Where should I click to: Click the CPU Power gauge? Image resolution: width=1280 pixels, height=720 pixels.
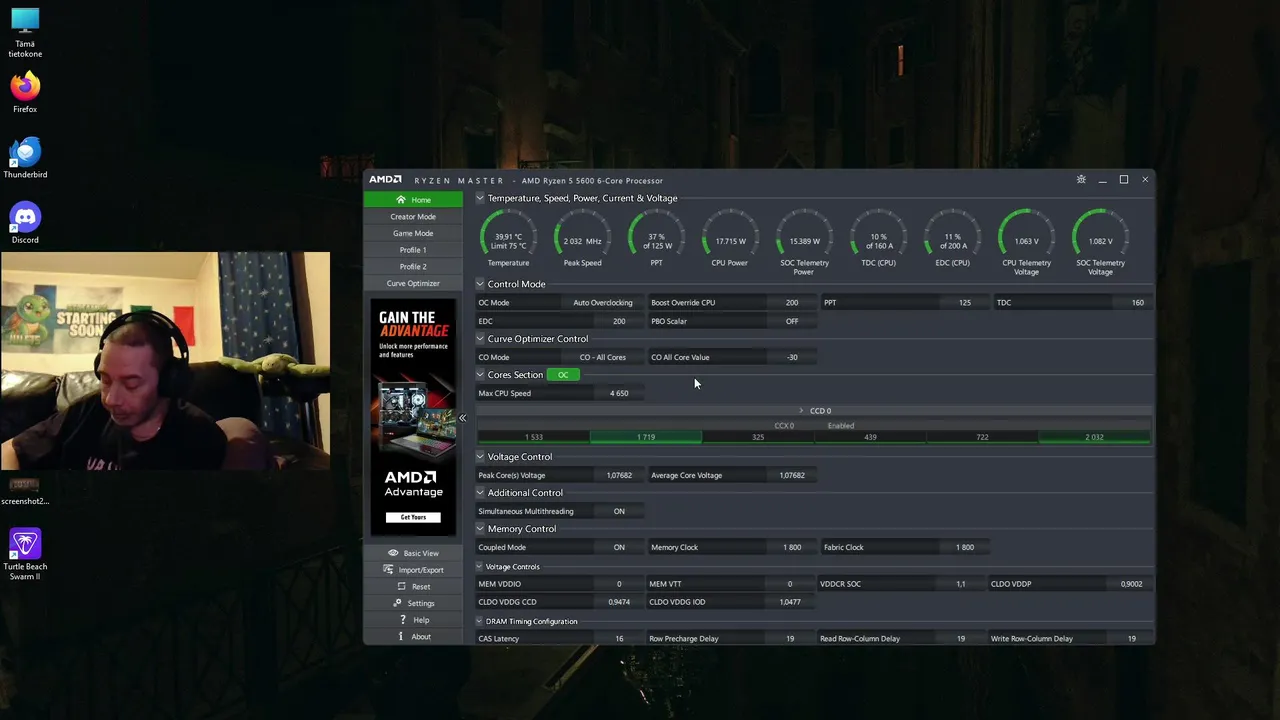pos(730,238)
